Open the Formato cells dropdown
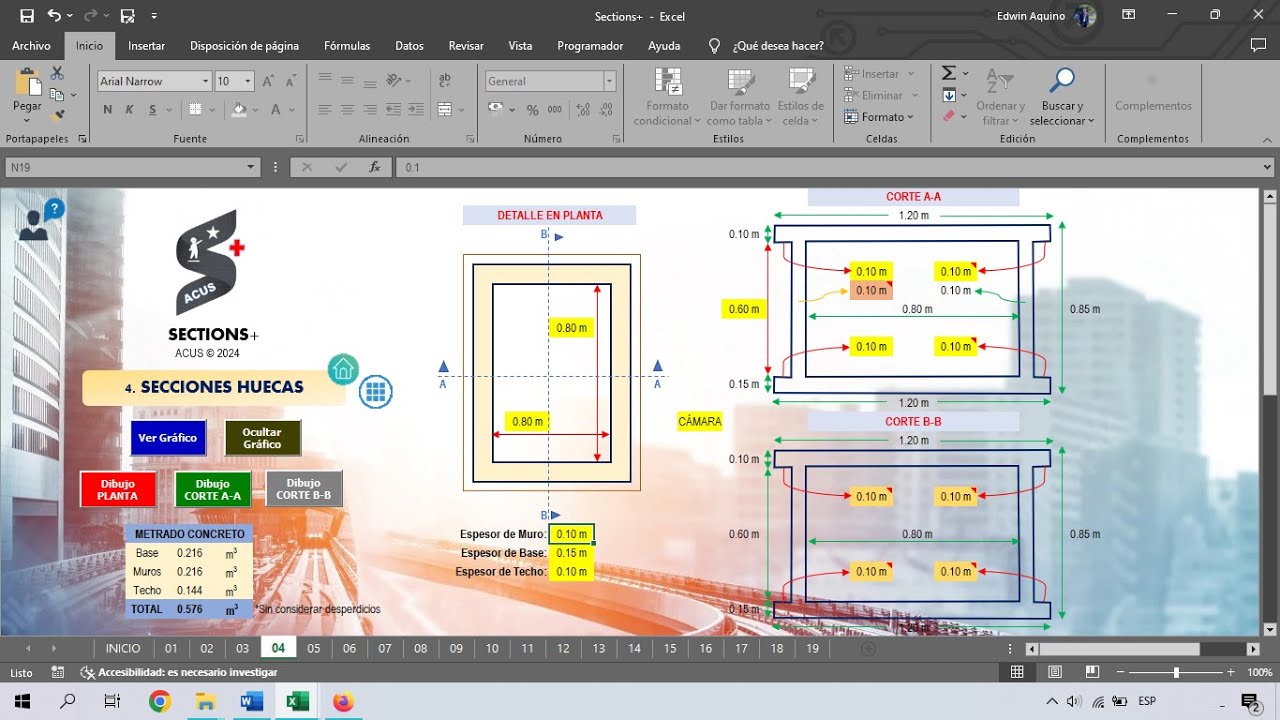 879,117
